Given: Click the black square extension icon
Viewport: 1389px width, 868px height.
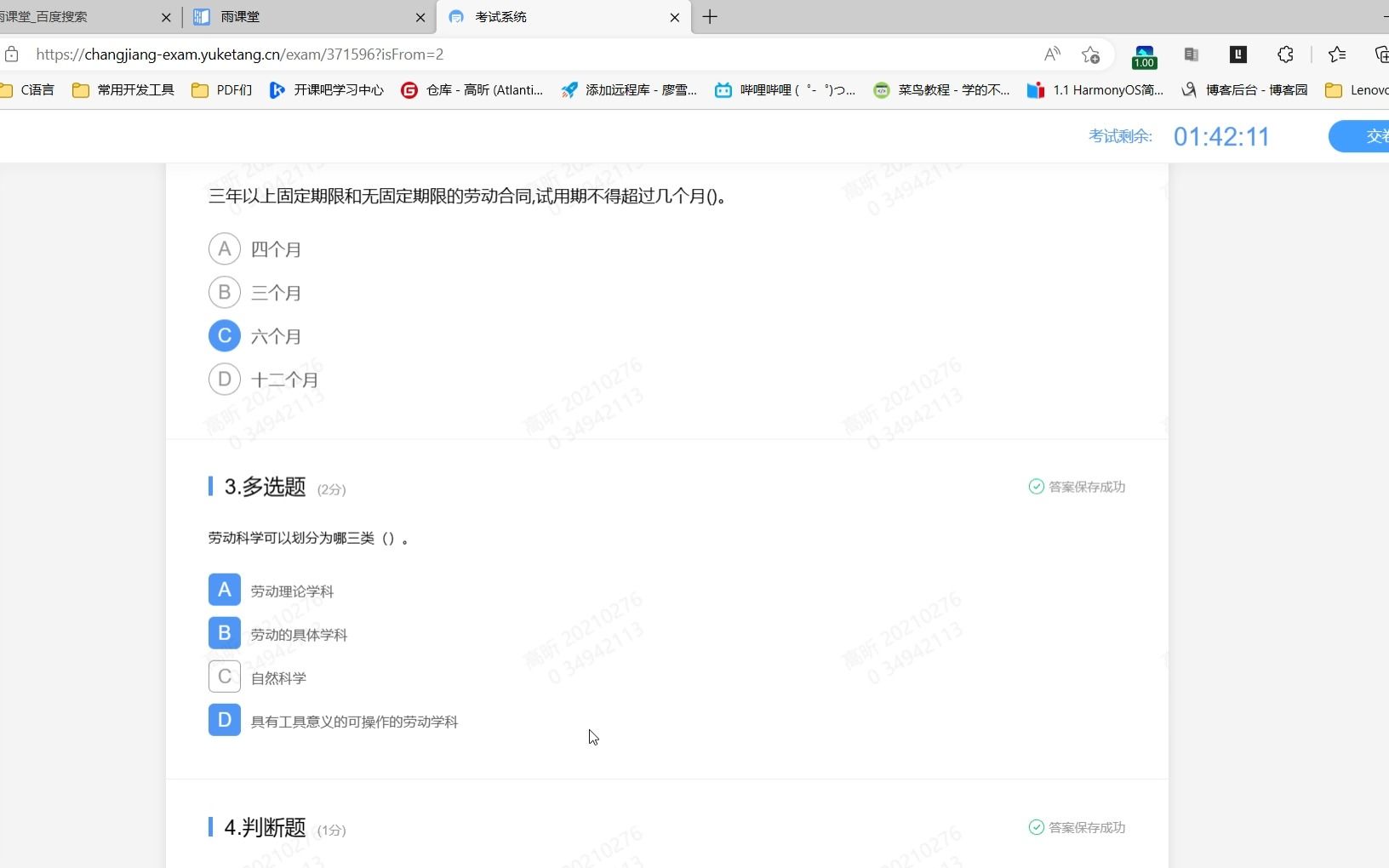Looking at the screenshot, I should point(1238,54).
